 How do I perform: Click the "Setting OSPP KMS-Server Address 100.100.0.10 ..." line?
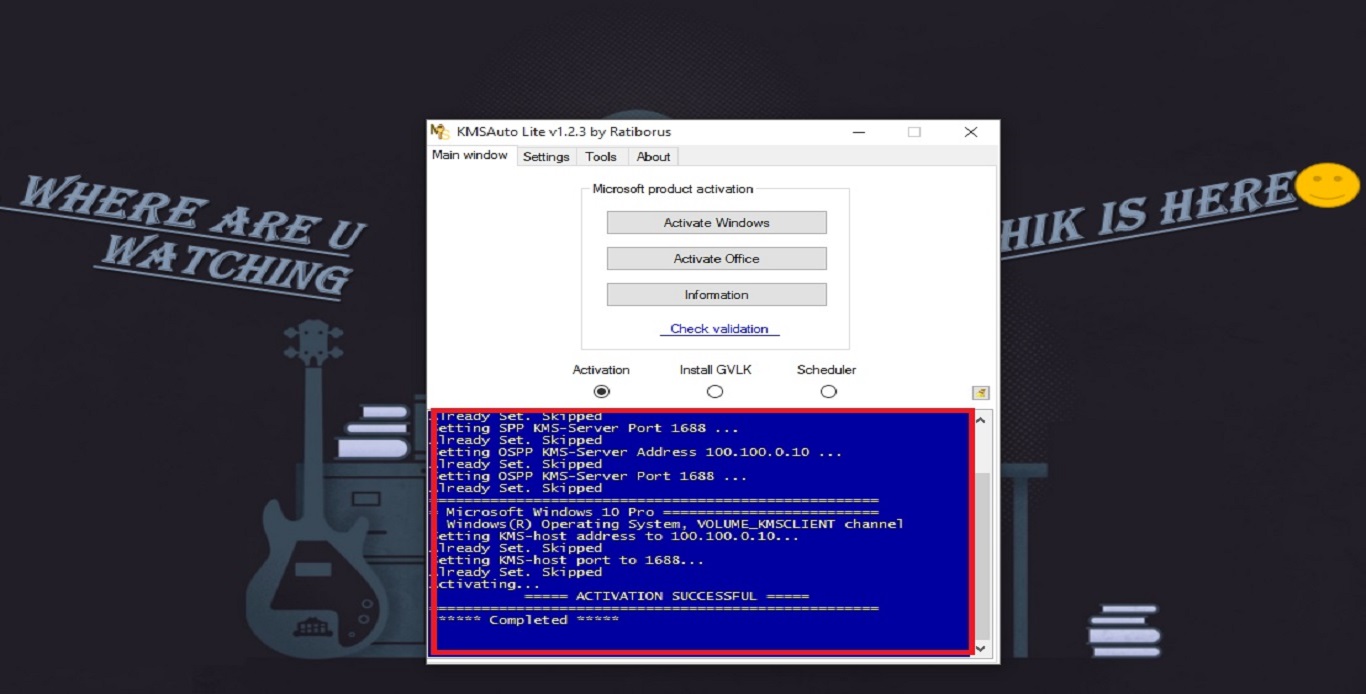[636, 452]
